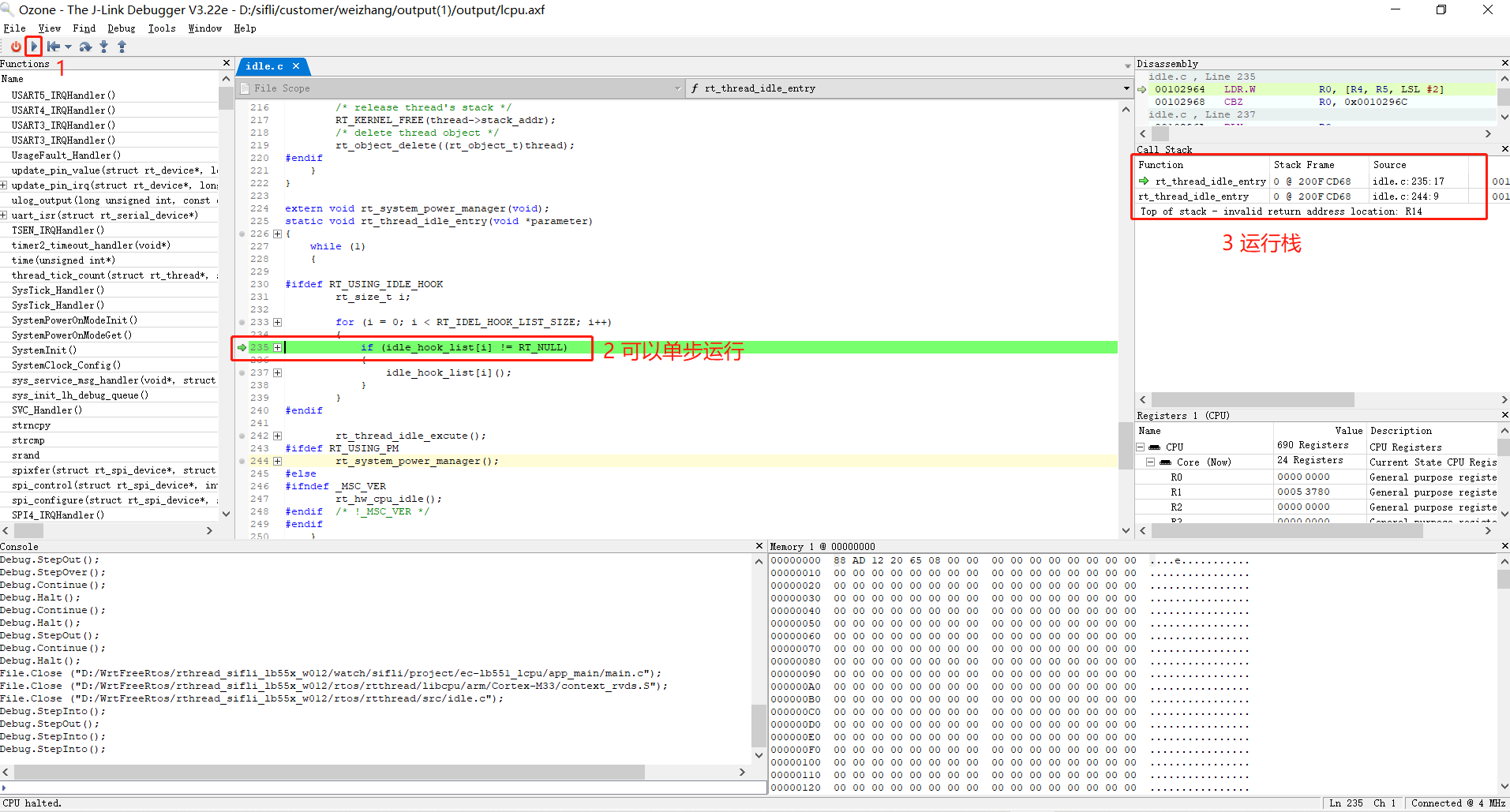Open the reset mode dropdown arrow

click(x=69, y=47)
